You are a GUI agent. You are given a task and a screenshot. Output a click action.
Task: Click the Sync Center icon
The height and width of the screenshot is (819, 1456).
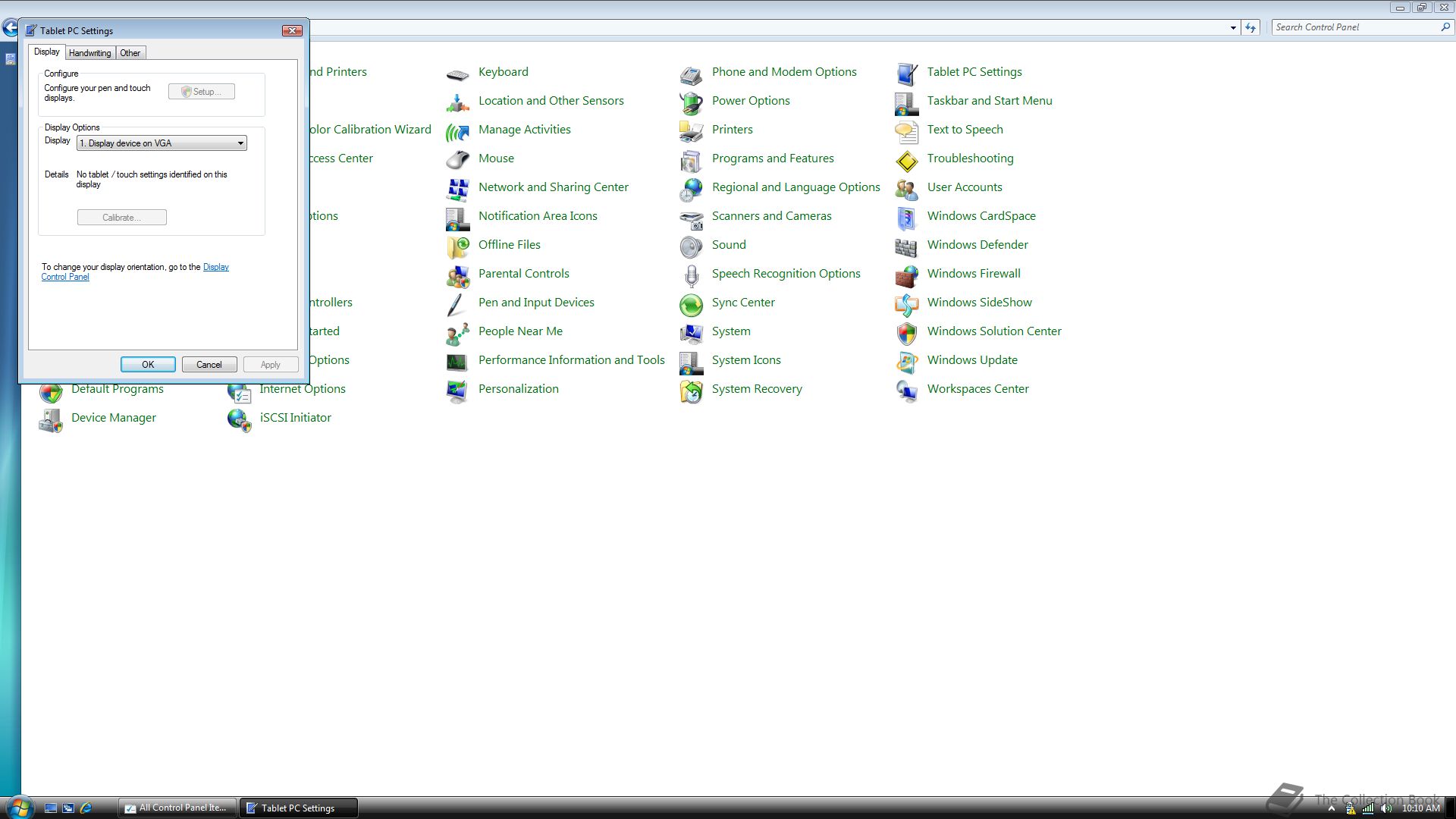pyautogui.click(x=691, y=304)
